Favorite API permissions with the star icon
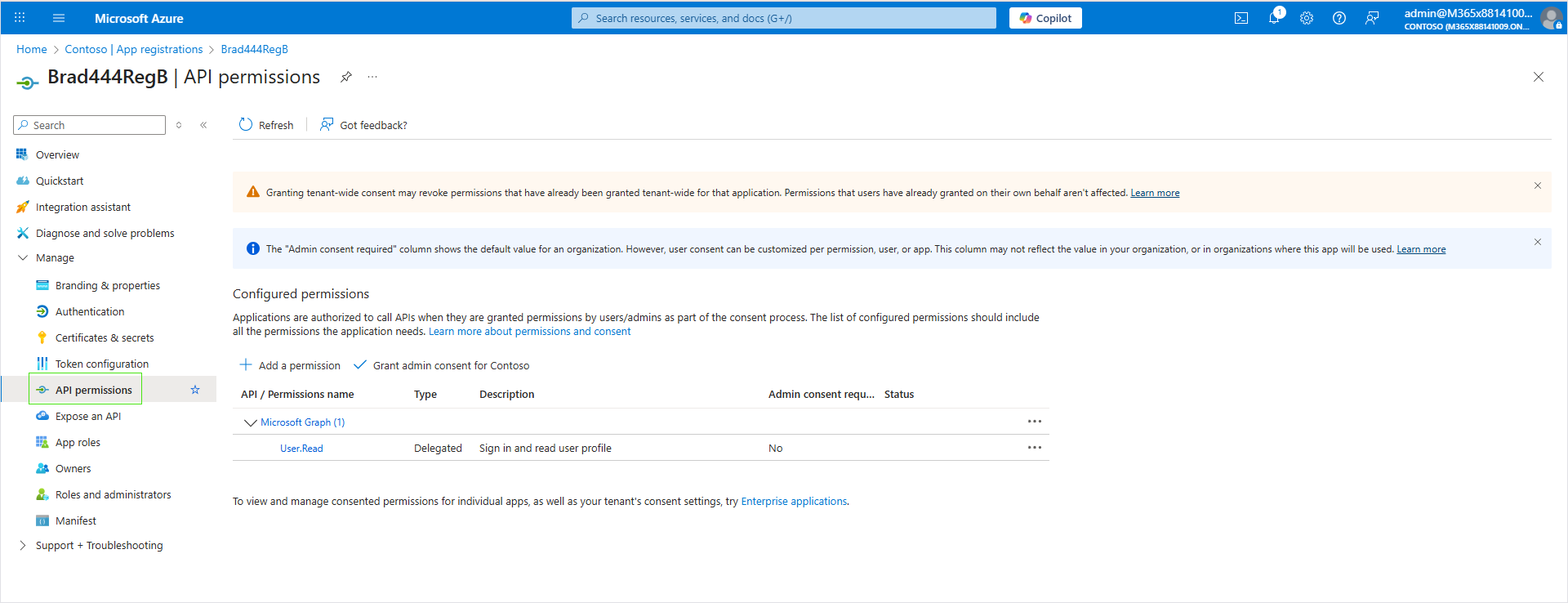This screenshot has width=1568, height=603. 195,390
